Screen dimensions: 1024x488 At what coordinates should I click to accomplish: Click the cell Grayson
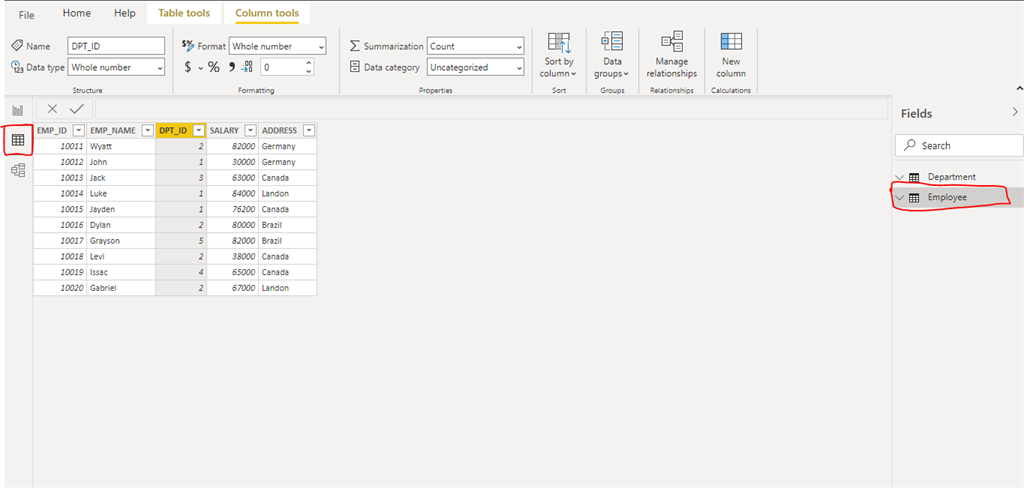pyautogui.click(x=121, y=240)
